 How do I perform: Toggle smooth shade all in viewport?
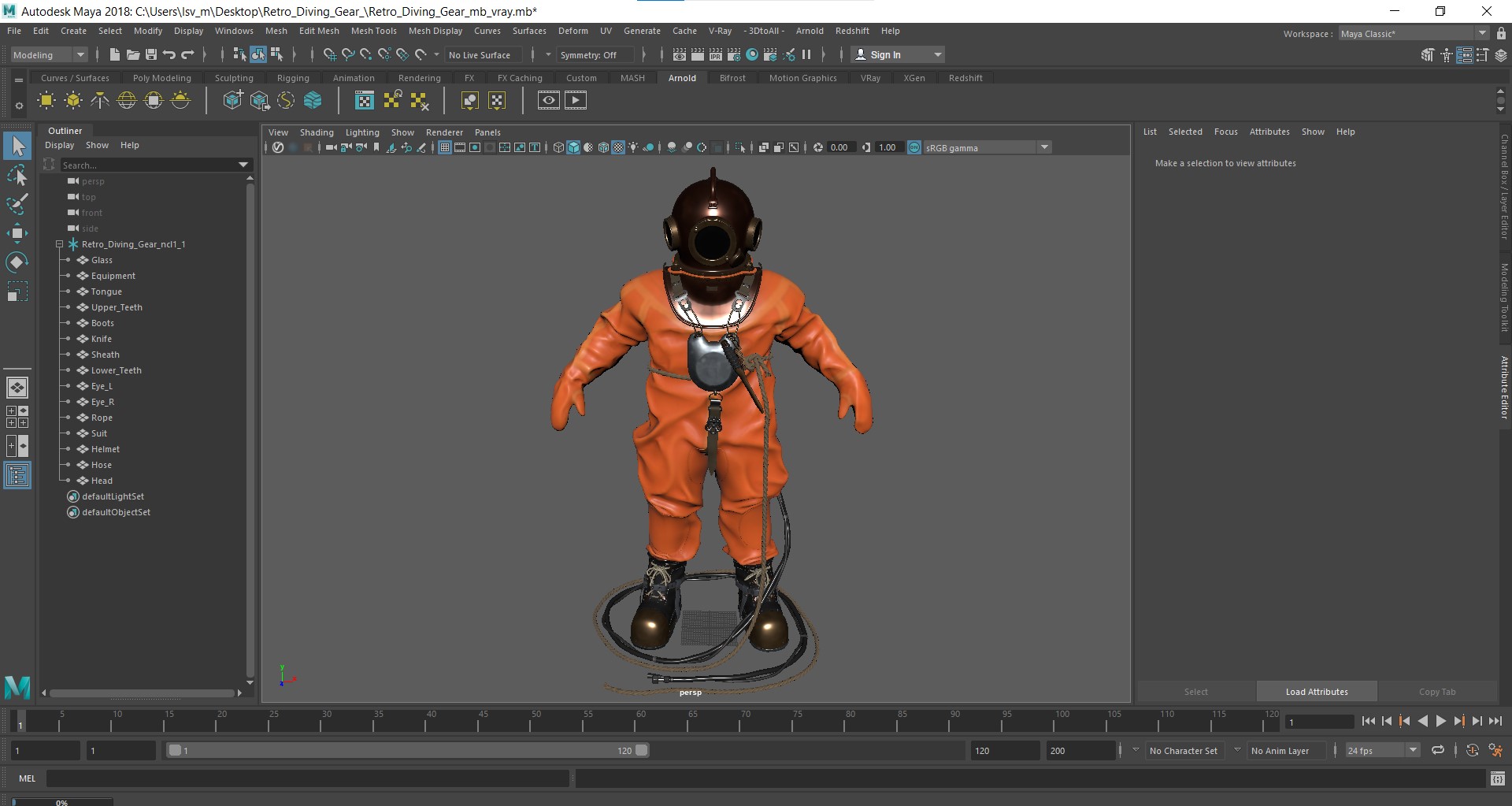pos(573,147)
